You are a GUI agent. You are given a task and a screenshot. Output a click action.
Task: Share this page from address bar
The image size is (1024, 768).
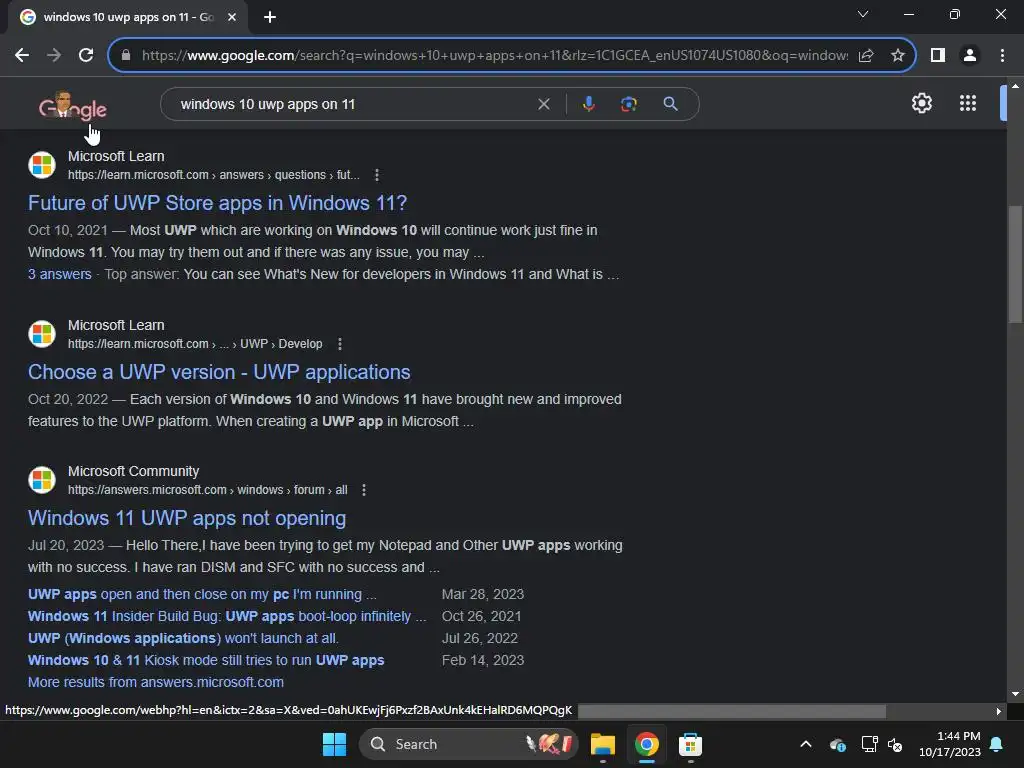pyautogui.click(x=866, y=56)
